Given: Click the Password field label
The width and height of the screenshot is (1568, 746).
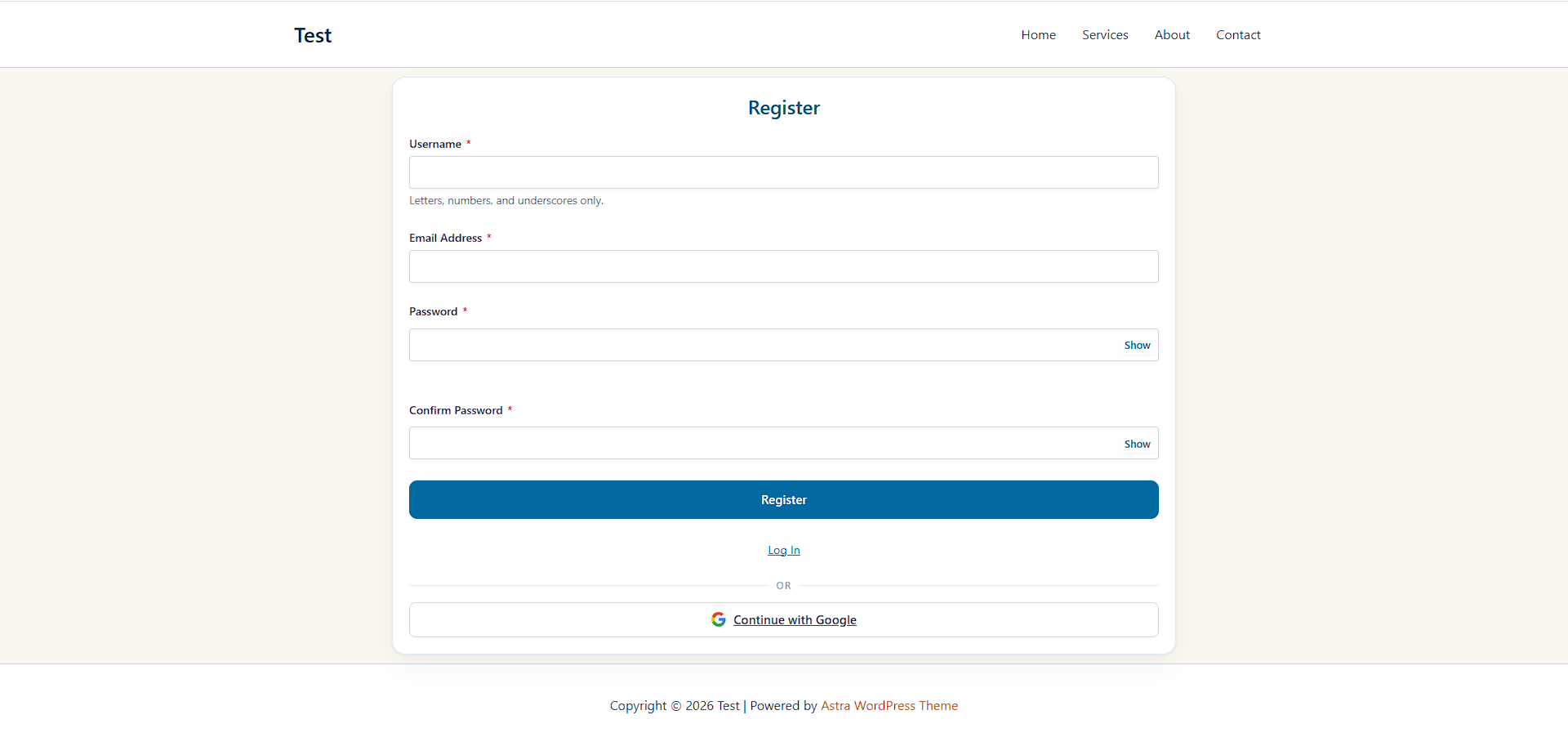Looking at the screenshot, I should coord(433,311).
